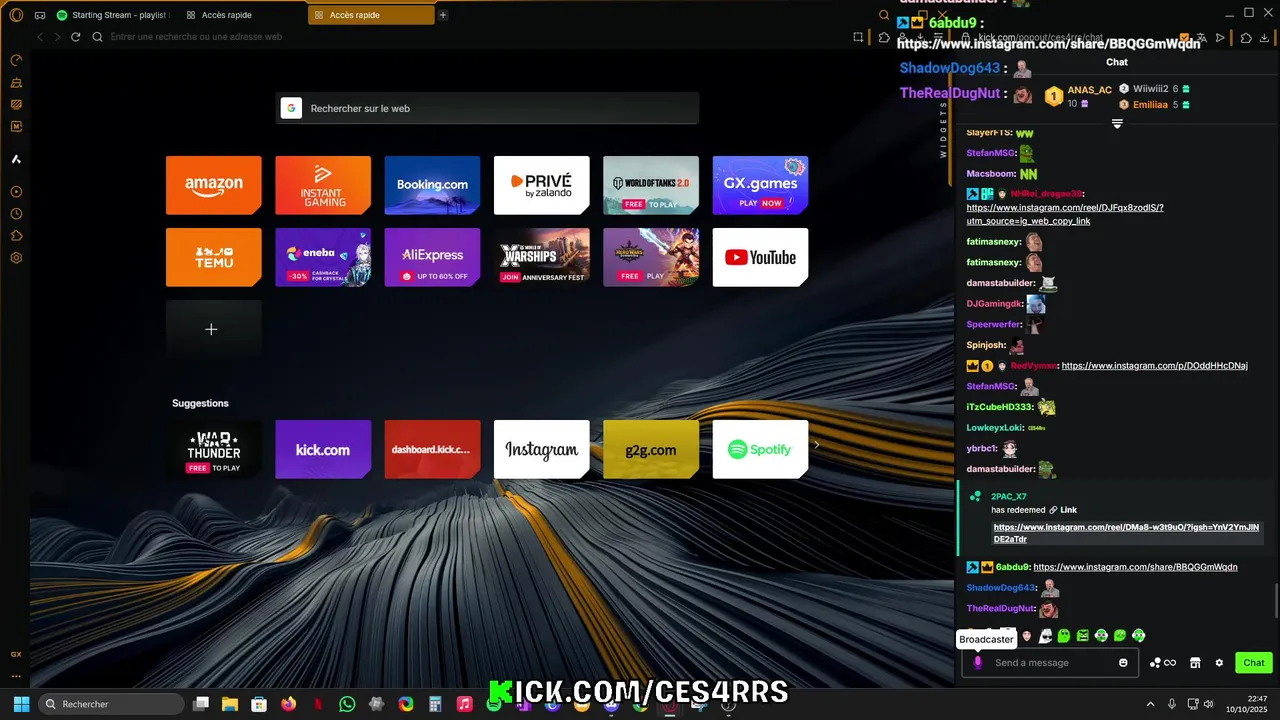Open the sidebar history clock icon
Viewport: 1280px width, 720px height.
tap(16, 214)
